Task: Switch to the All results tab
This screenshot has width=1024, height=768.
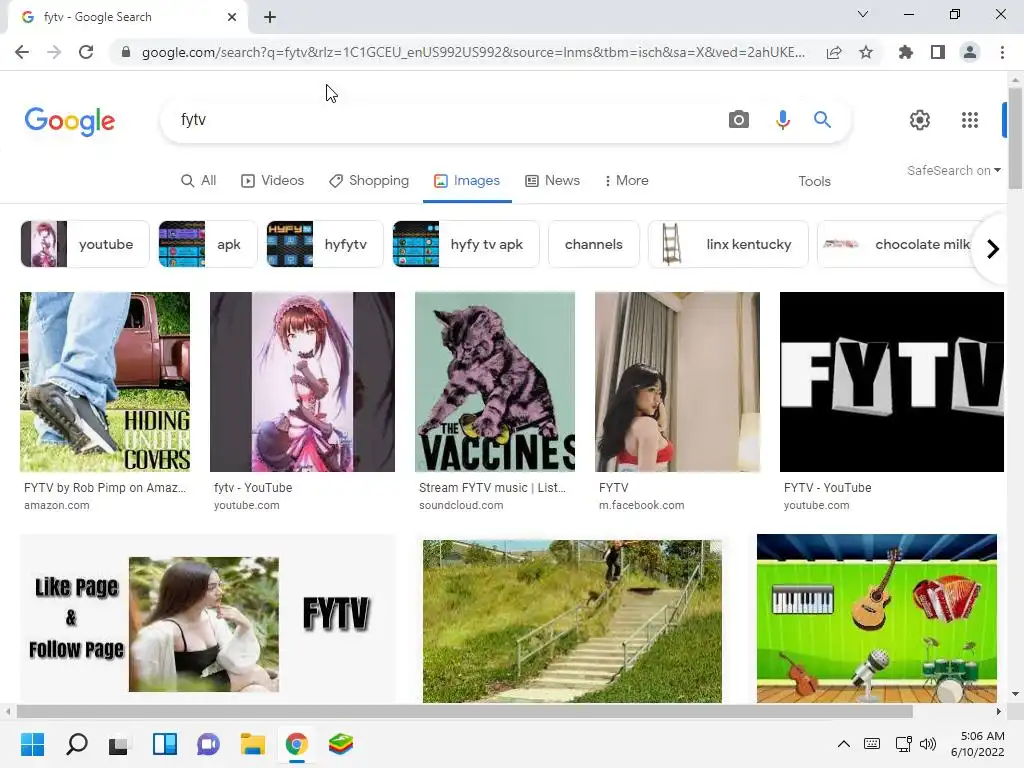Action: click(199, 181)
